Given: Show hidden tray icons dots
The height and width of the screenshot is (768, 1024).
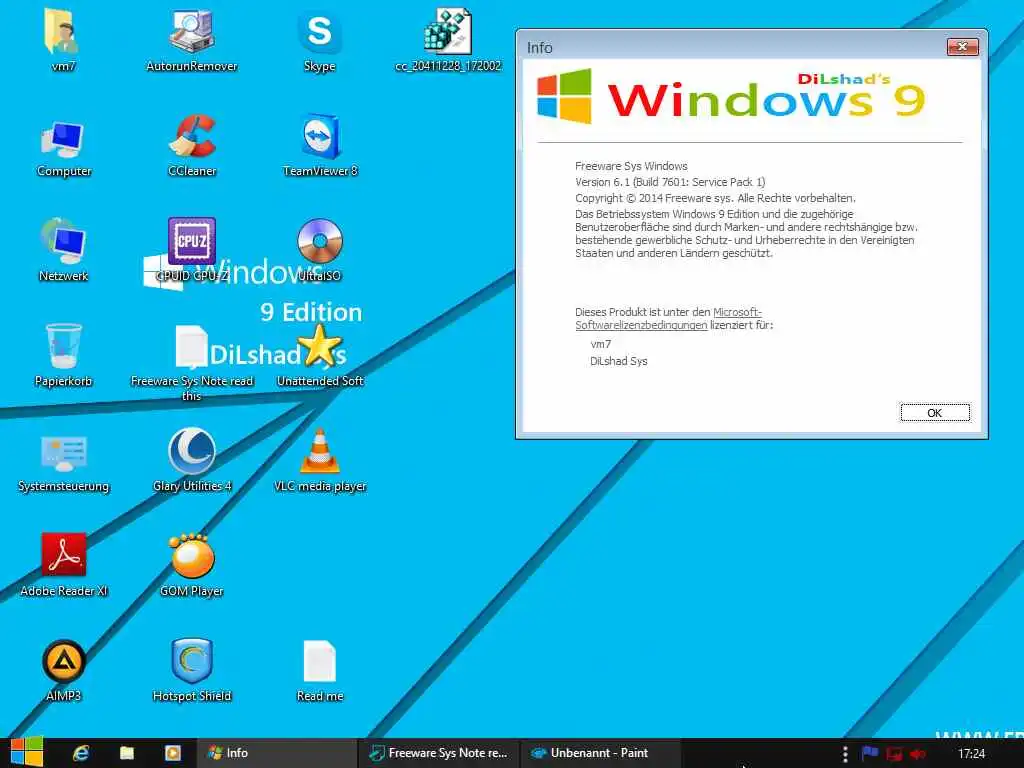Looking at the screenshot, I should [x=844, y=754].
